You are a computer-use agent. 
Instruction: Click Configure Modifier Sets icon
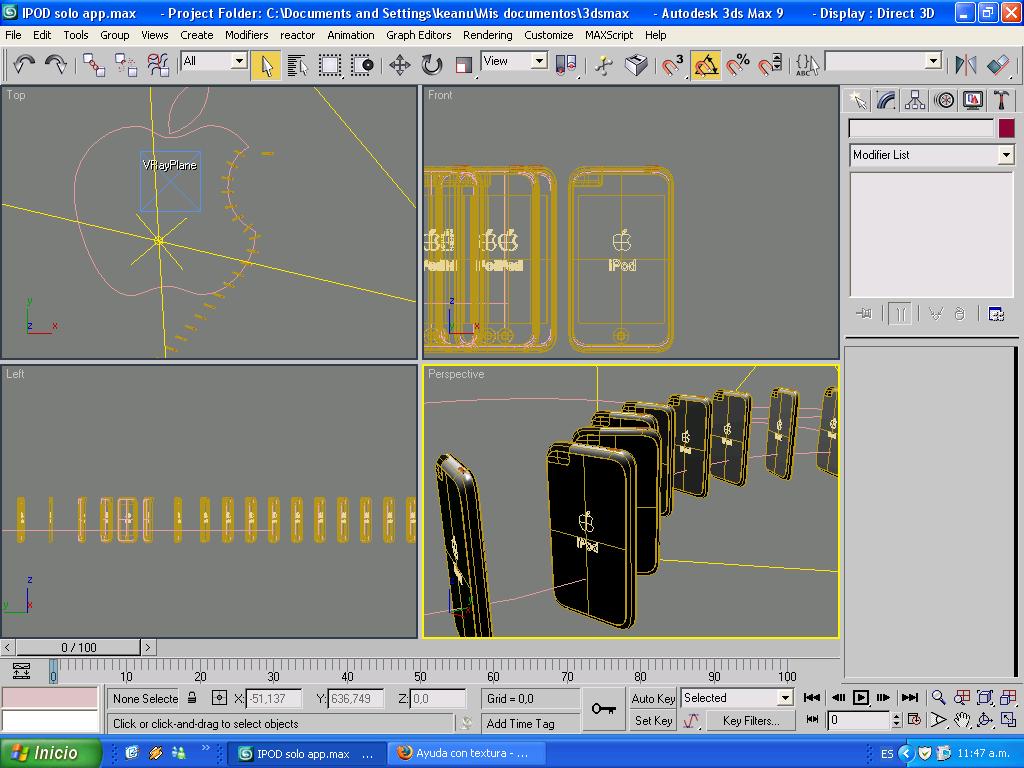[996, 314]
